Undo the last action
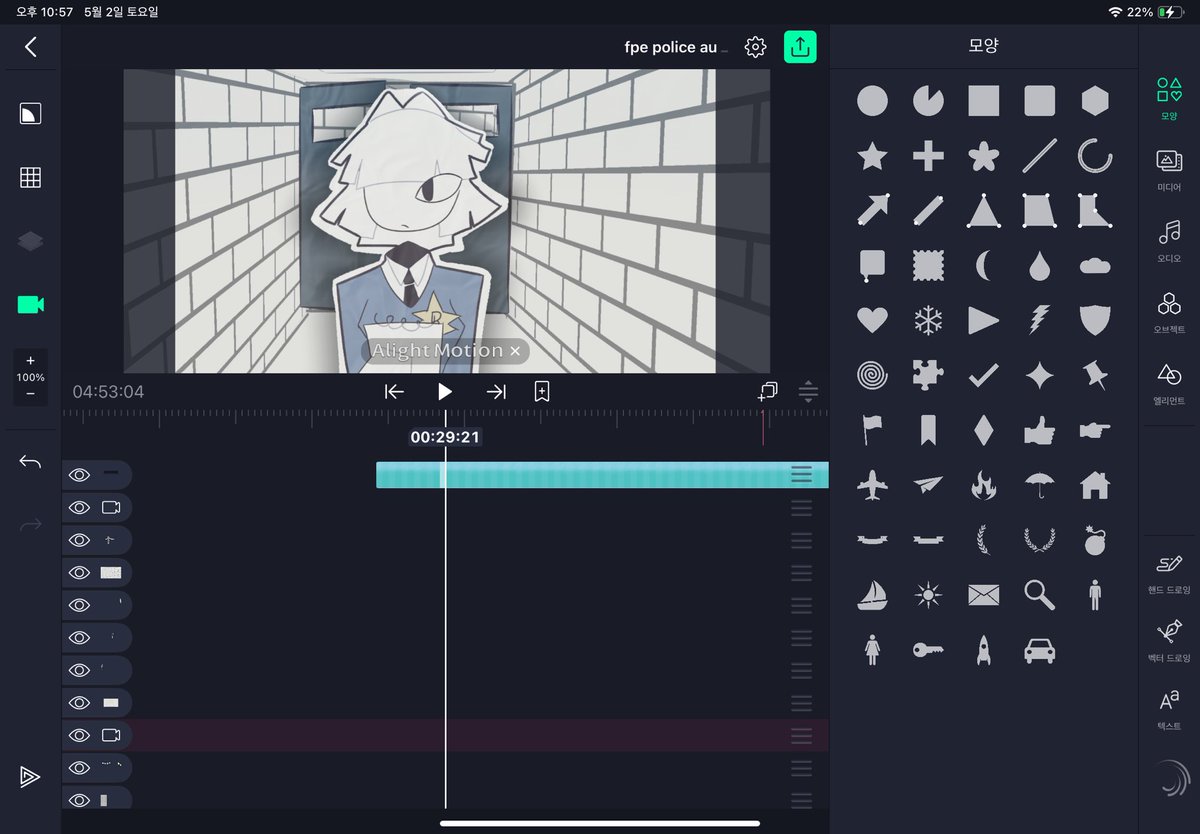This screenshot has width=1200, height=834. (30, 462)
